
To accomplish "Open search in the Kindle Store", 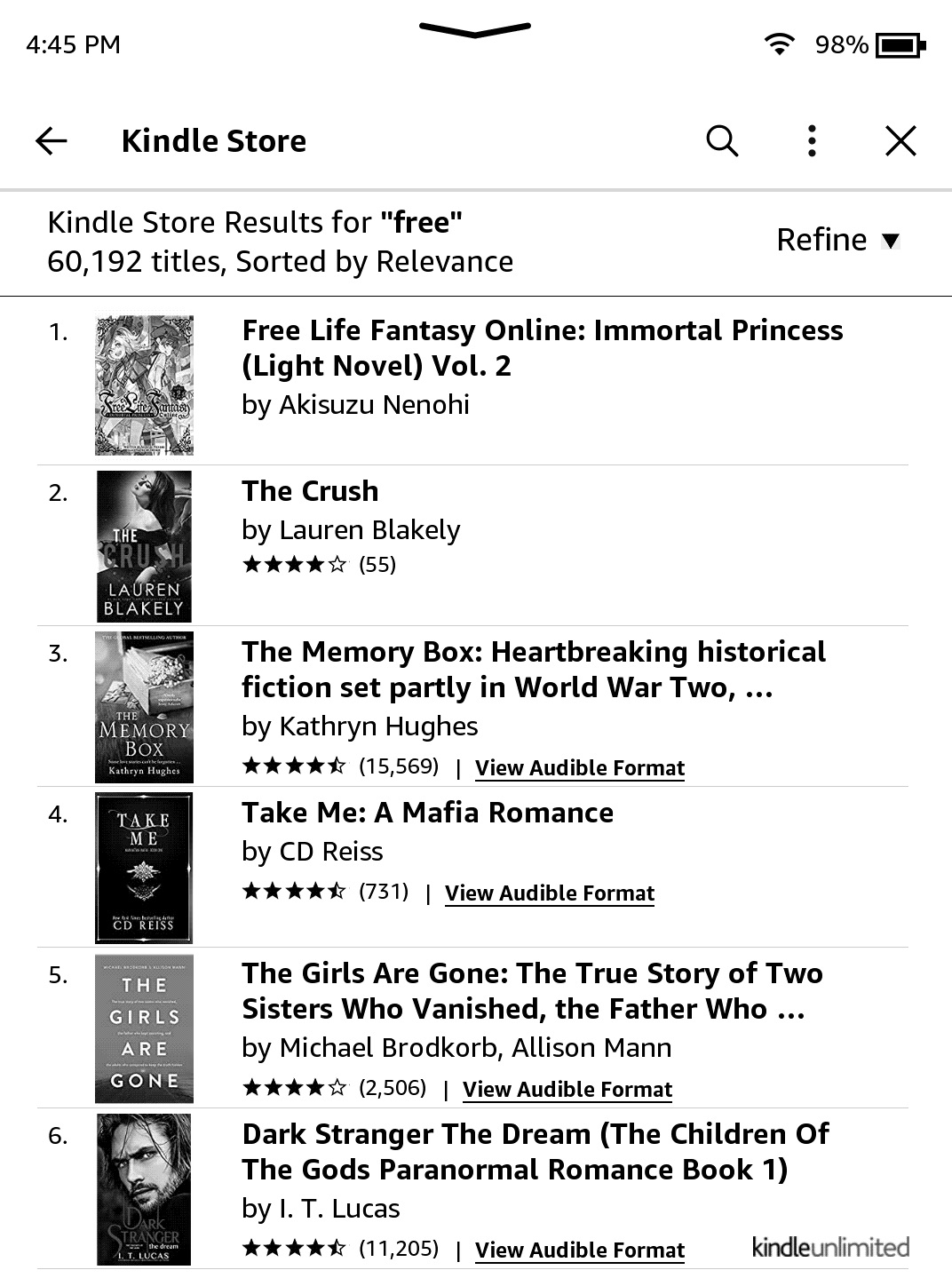I will (721, 140).
